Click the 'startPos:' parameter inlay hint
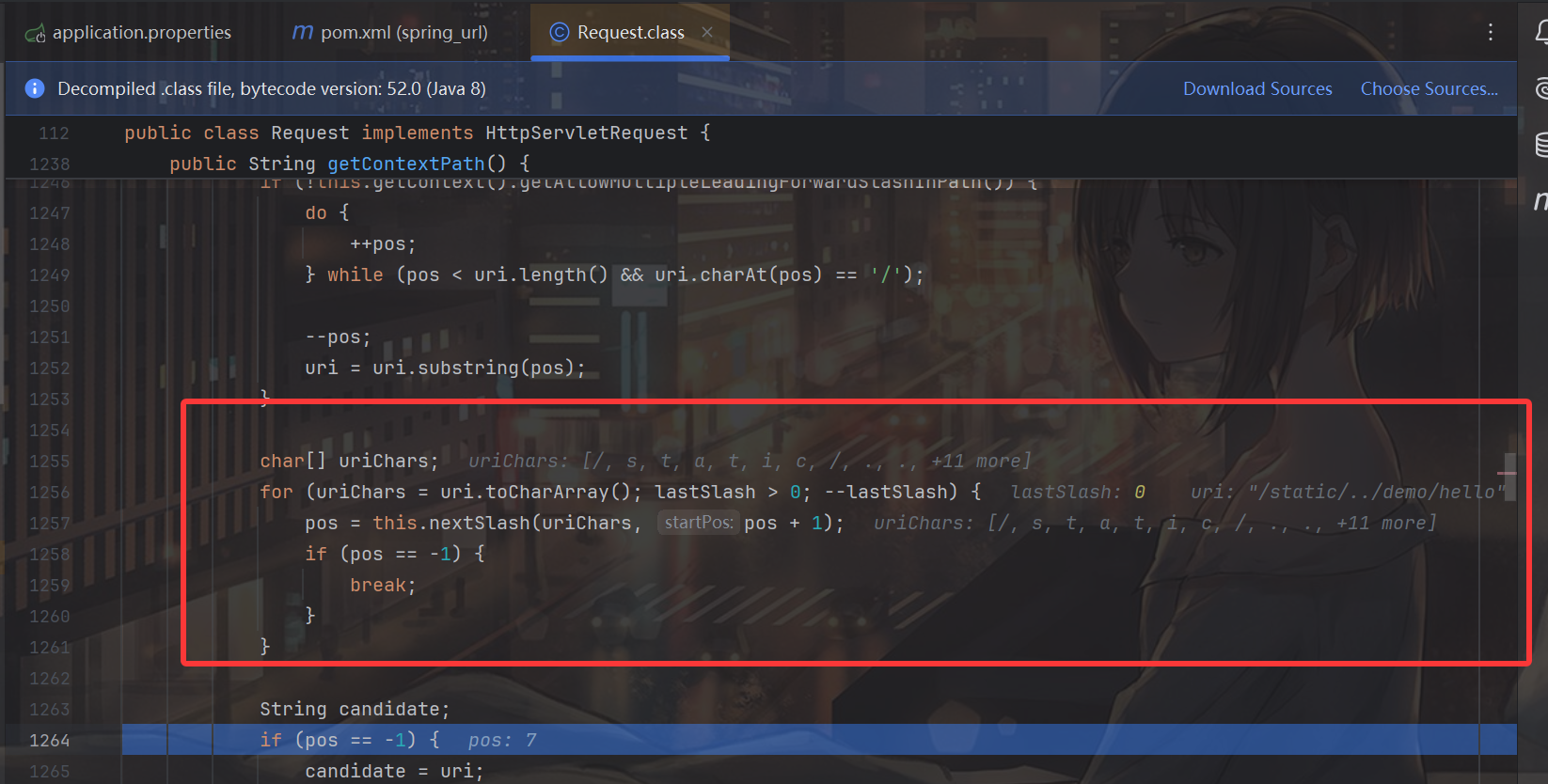Screen dimensions: 1548x784 pos(698,523)
